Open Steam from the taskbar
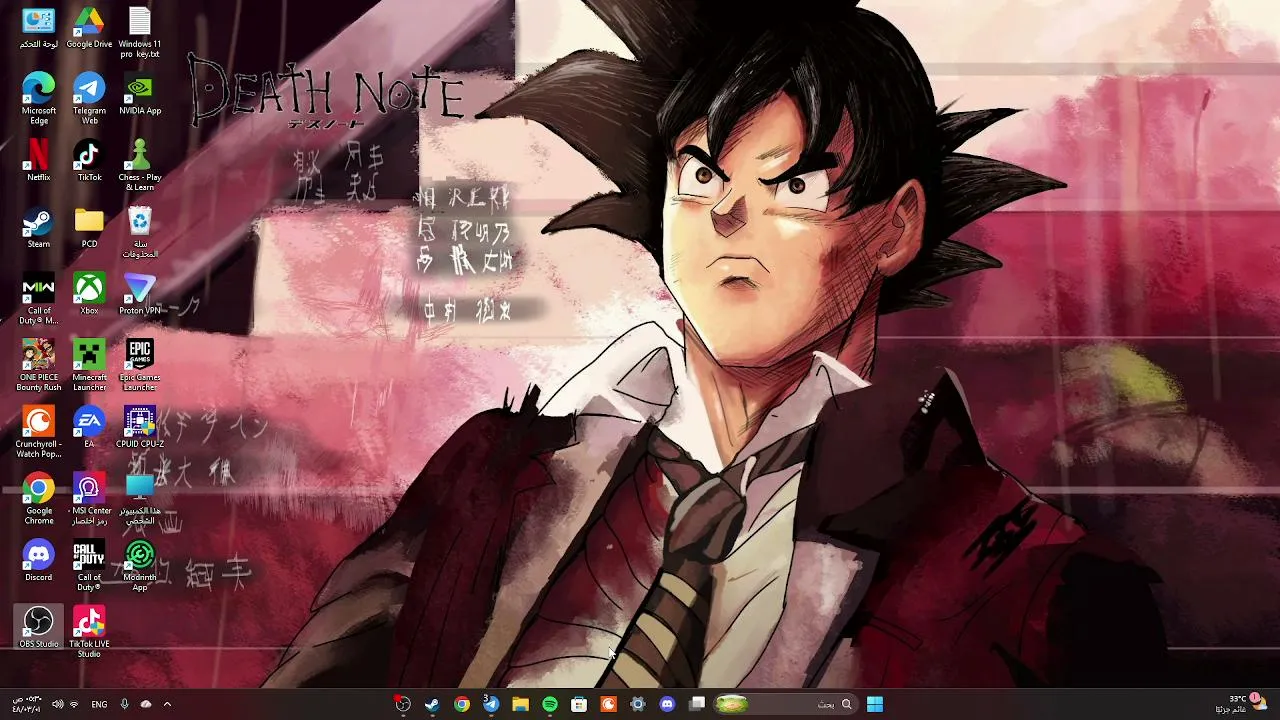 432,704
